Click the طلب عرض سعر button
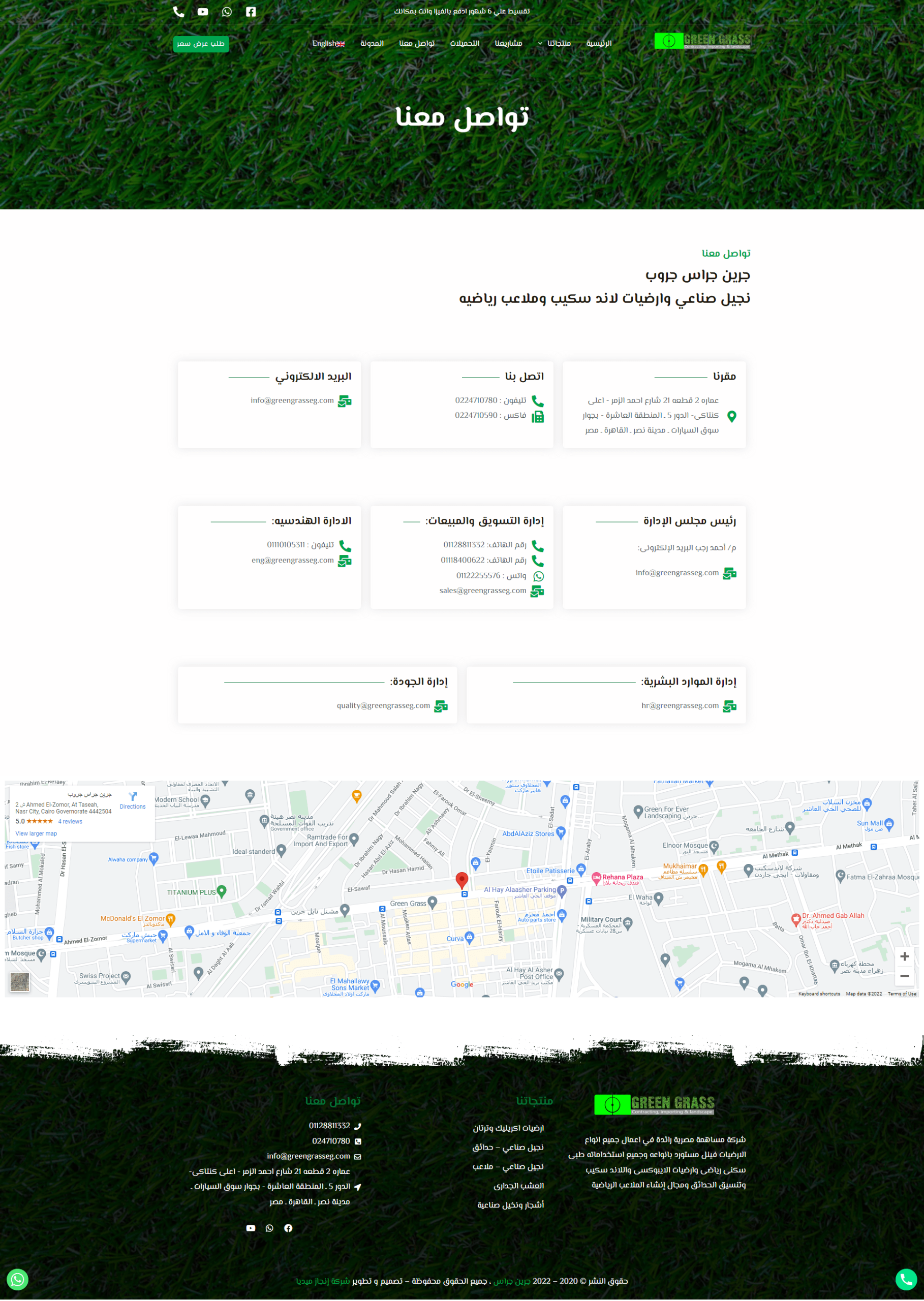Screen dimensions: 924x1301 pyautogui.click(x=201, y=44)
